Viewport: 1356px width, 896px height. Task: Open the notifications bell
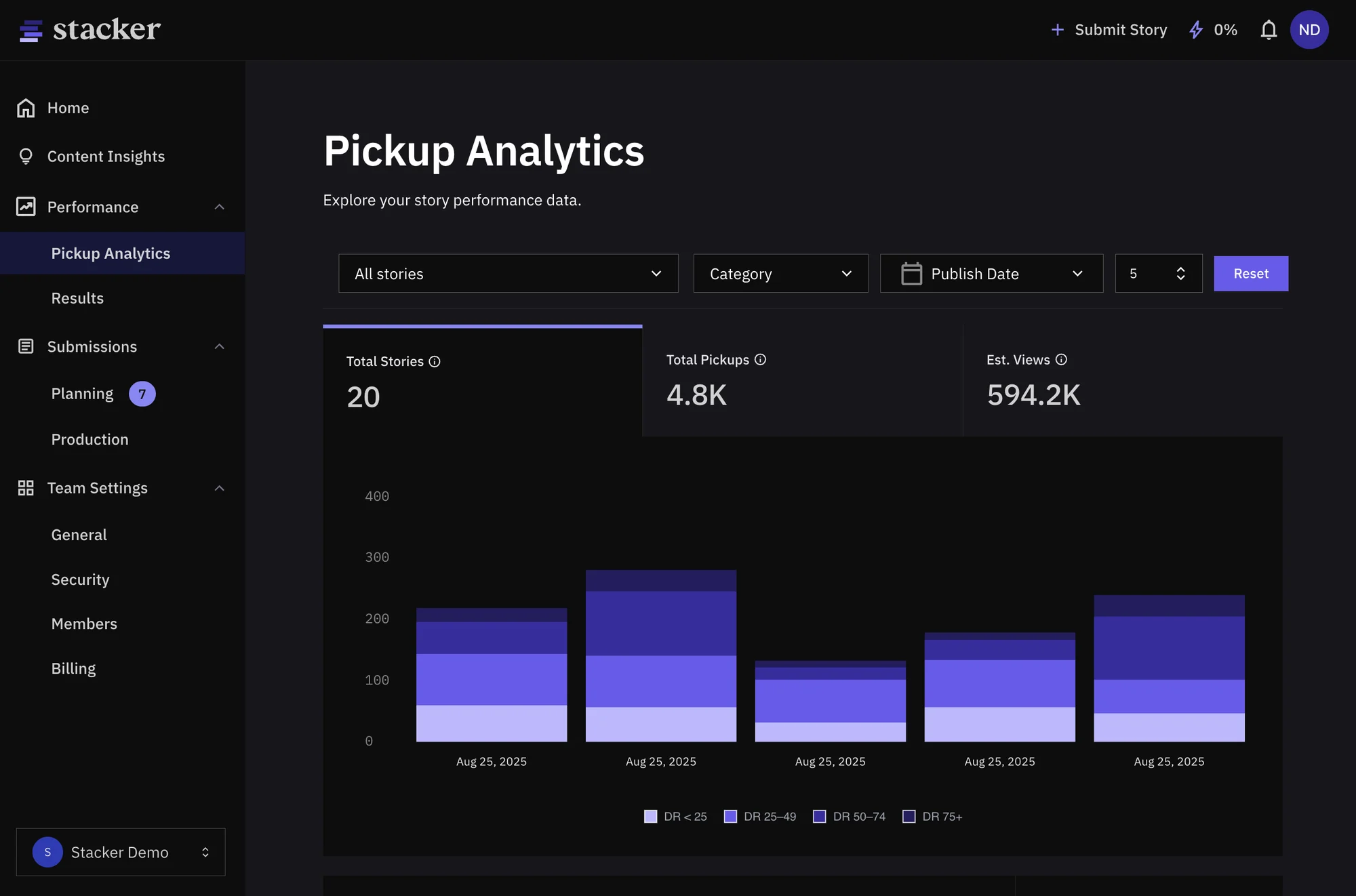(1269, 30)
